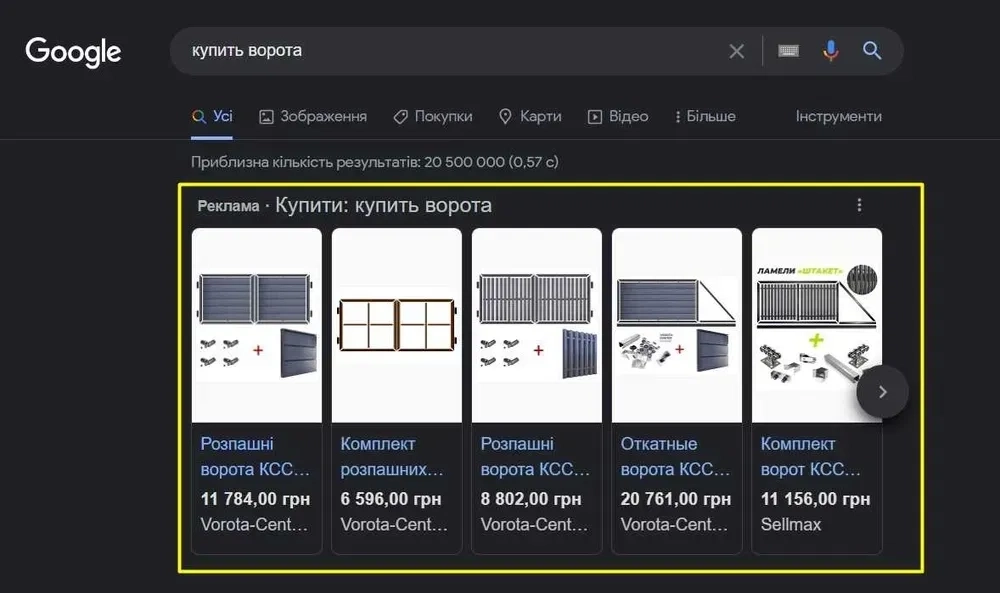Open the Відео tab
Screen dimensions: 1000x593
(x=618, y=116)
